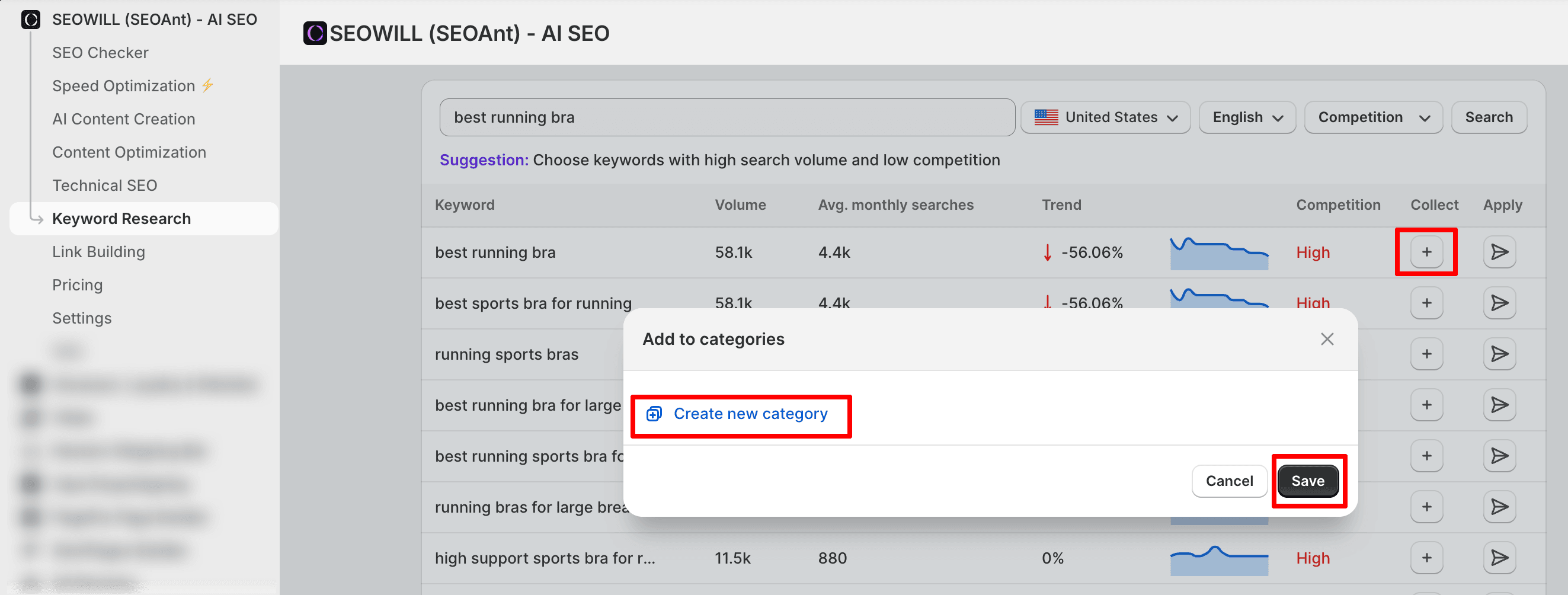Image resolution: width=1568 pixels, height=595 pixels.
Task: Close the Add to categories dialog
Action: click(x=1327, y=339)
